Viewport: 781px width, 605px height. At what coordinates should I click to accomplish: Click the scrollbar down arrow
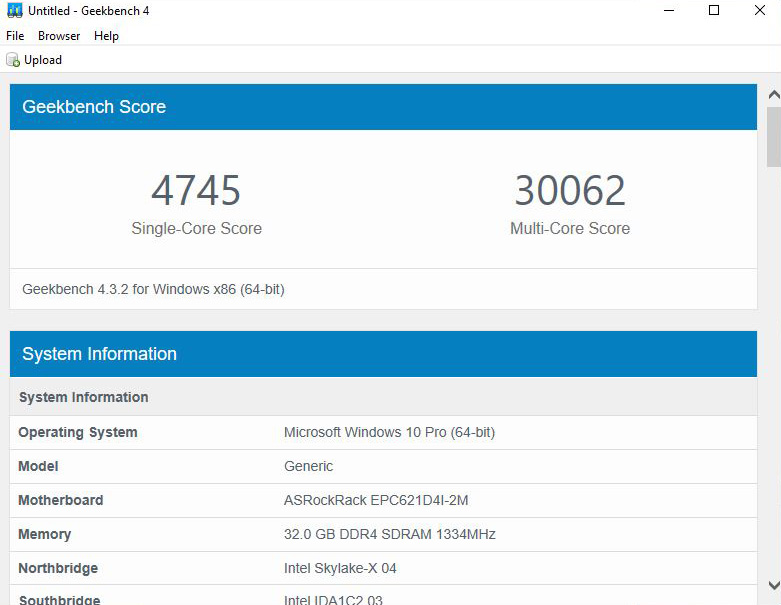click(x=774, y=585)
